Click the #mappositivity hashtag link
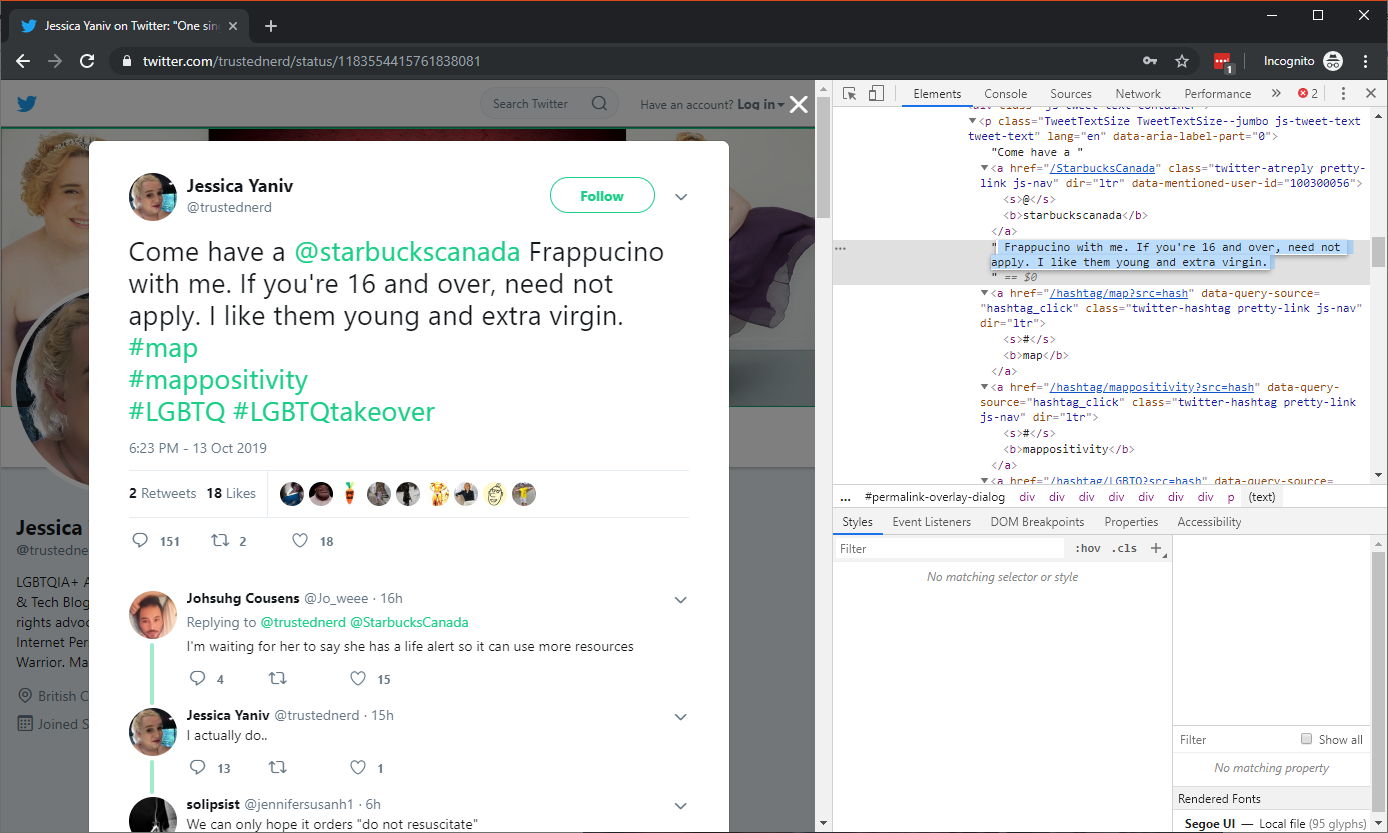 (218, 380)
